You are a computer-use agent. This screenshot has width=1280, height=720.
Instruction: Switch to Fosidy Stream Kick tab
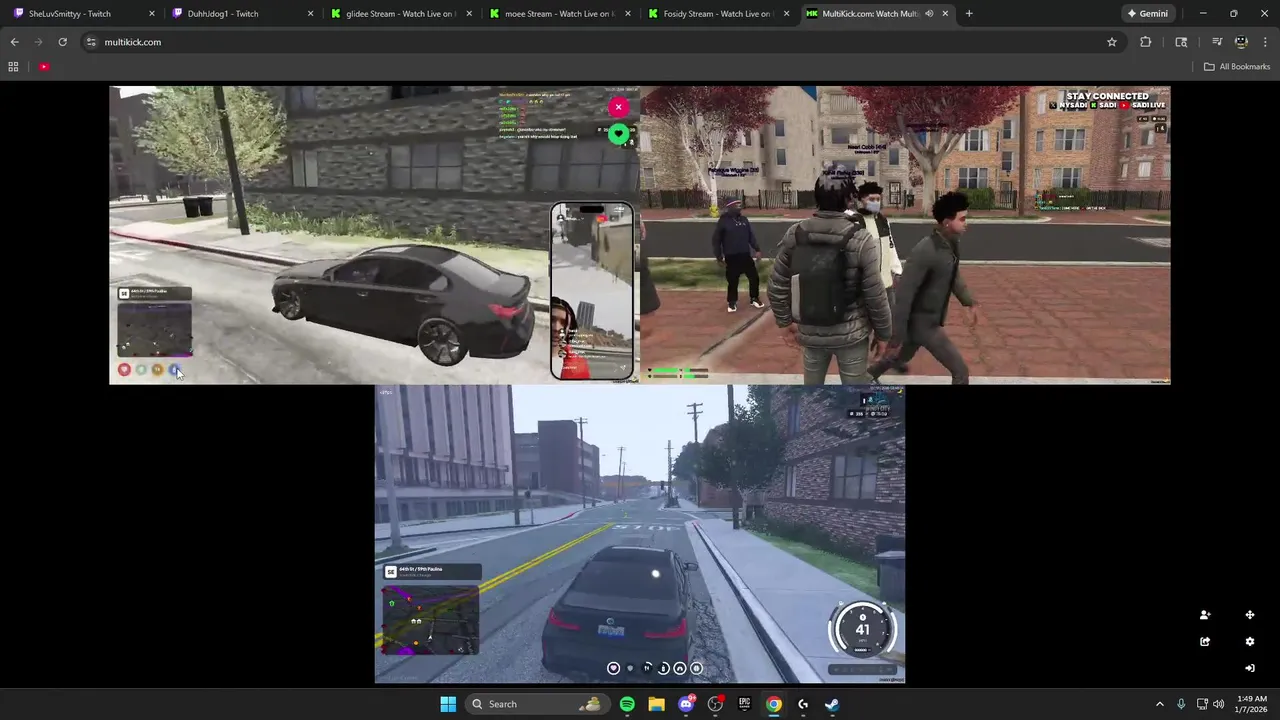tap(716, 14)
